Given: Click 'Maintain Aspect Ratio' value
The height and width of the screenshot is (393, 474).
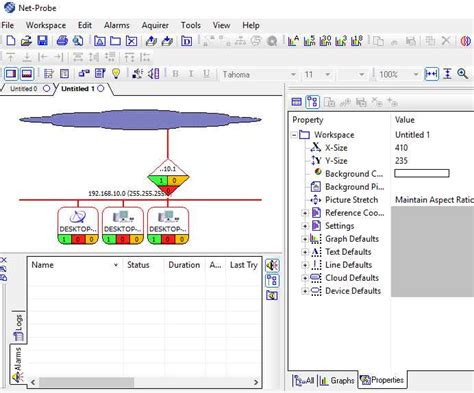Looking at the screenshot, I should (x=434, y=200).
